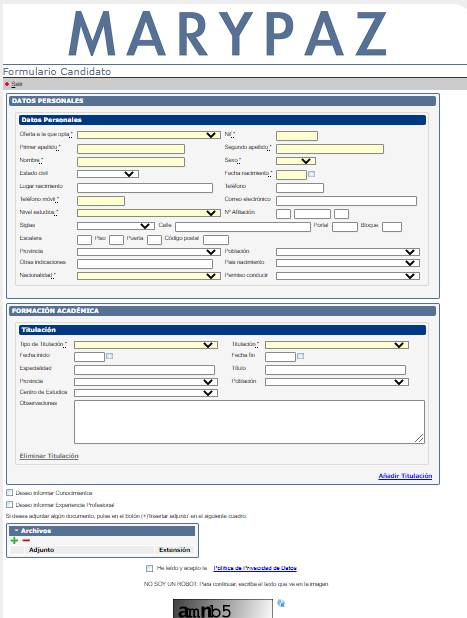Viewport: 467px width, 618px height.
Task: Click the MARYPAZ logo
Action: 228,34
